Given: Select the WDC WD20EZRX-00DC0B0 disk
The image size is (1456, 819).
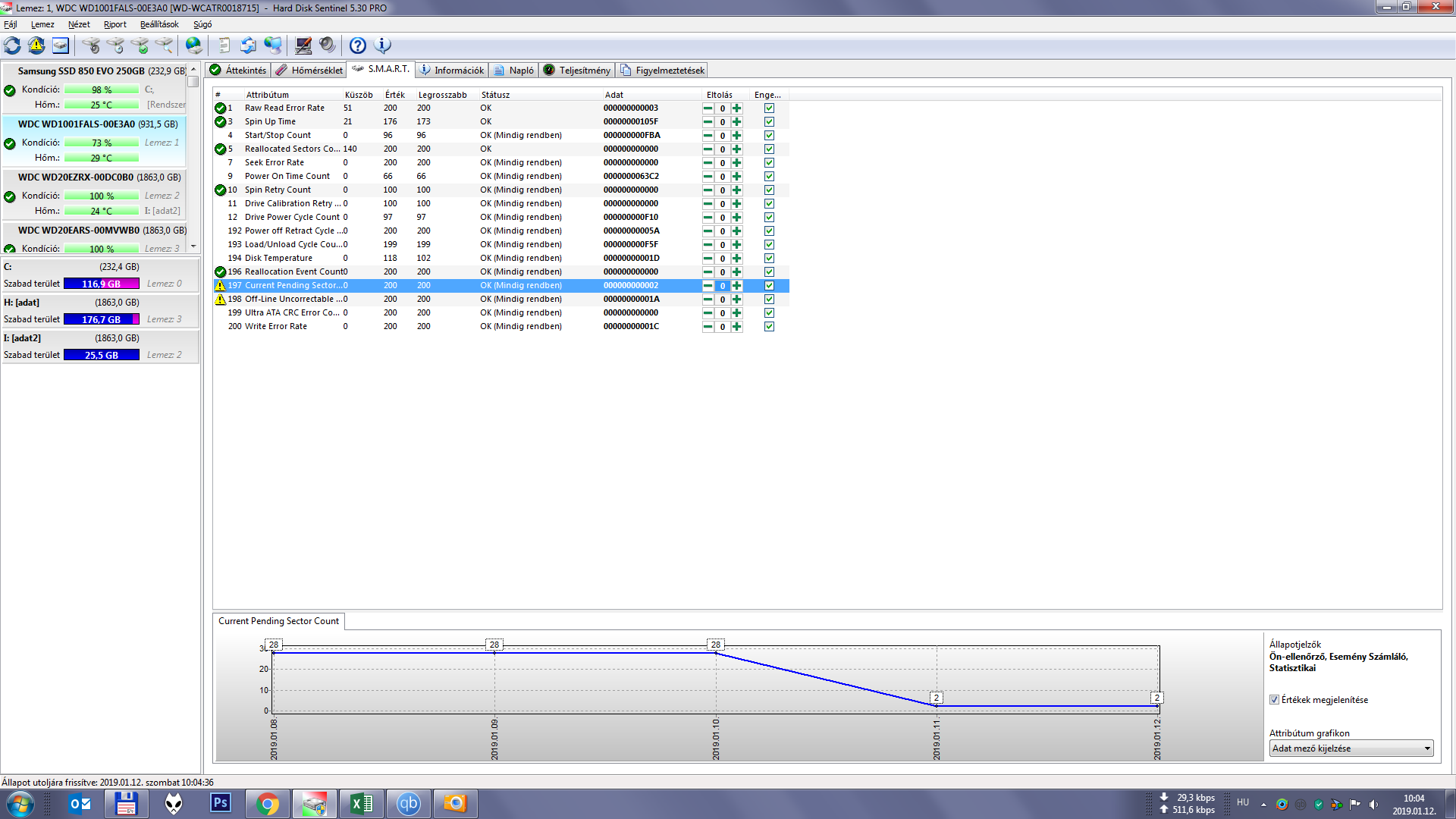Looking at the screenshot, I should point(95,194).
